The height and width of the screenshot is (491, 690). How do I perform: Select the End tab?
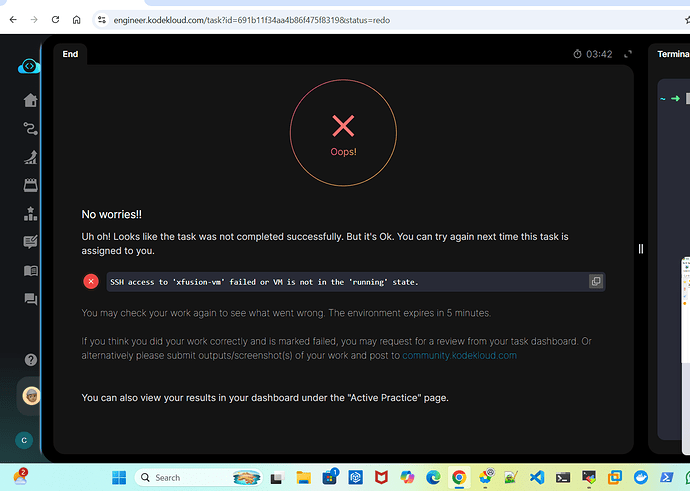click(70, 54)
